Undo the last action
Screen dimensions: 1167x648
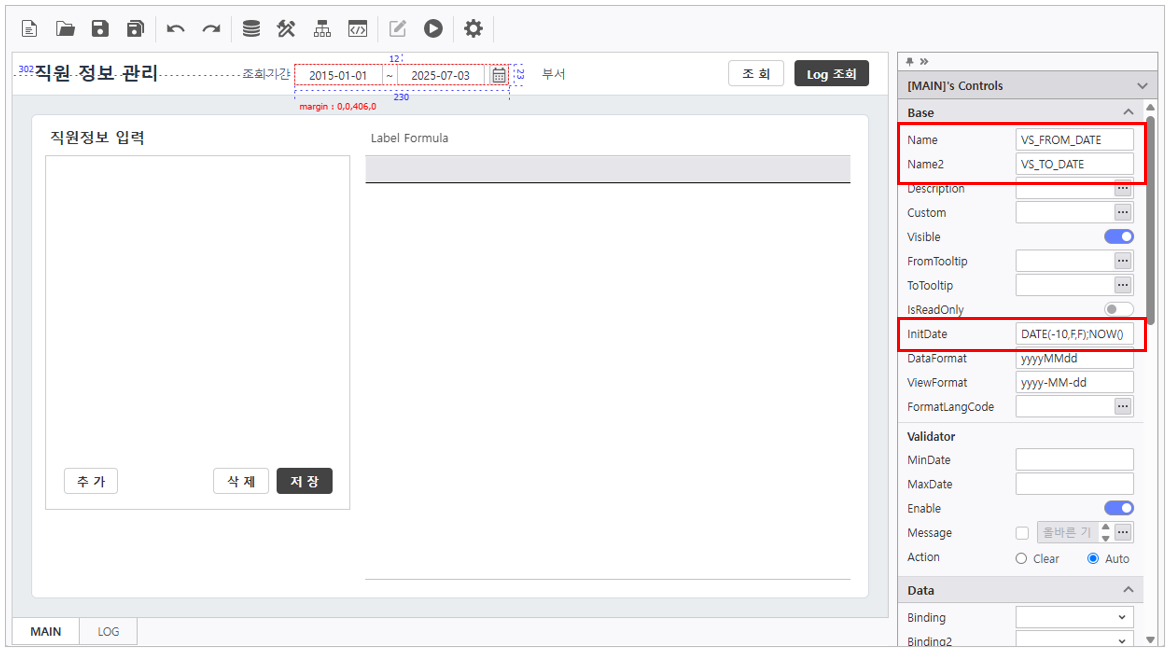(x=176, y=29)
